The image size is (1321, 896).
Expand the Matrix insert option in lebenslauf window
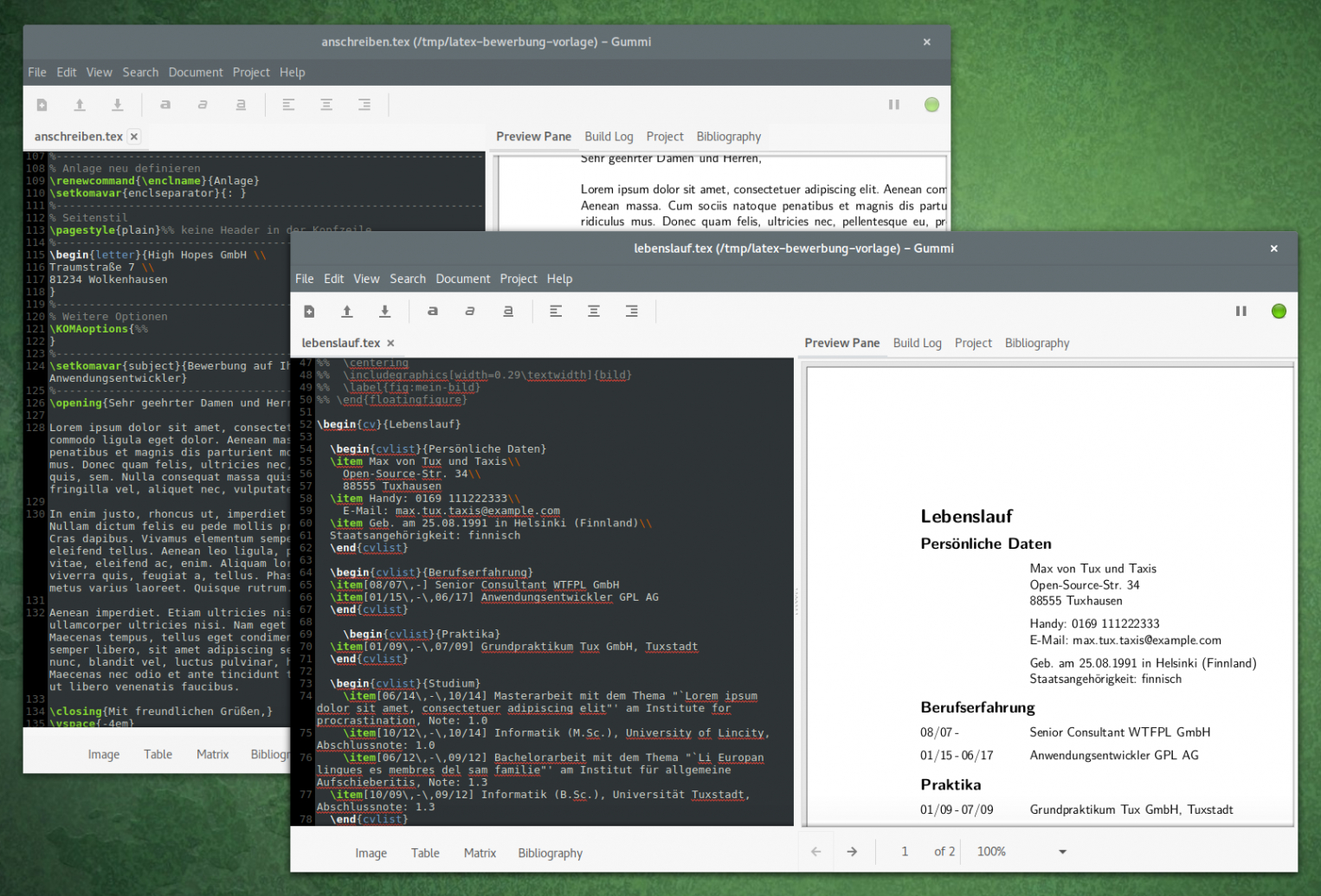480,854
